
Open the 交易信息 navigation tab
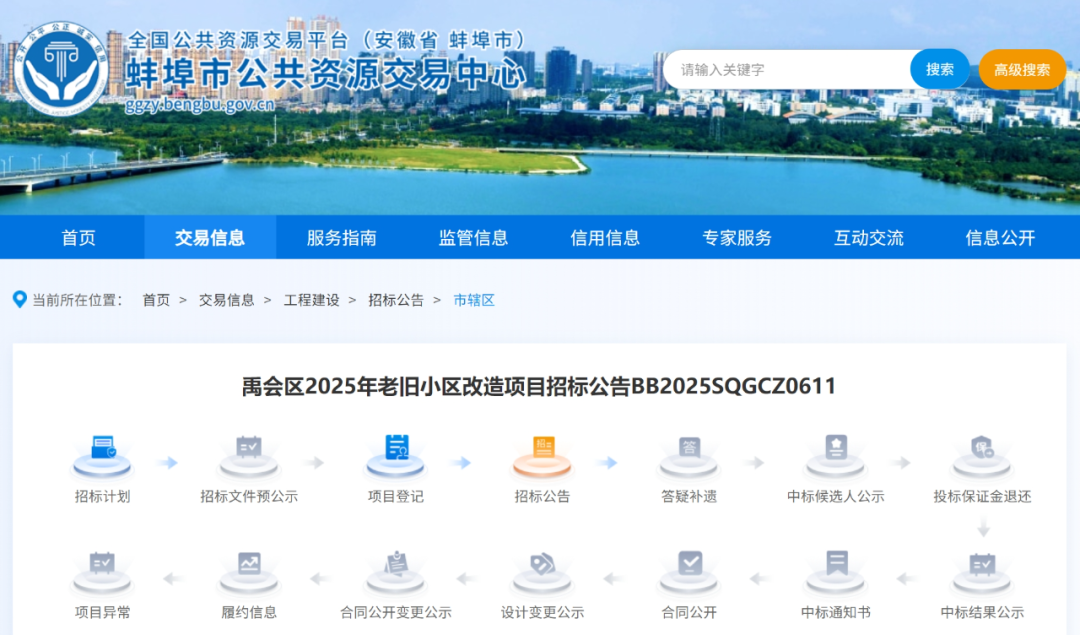[x=210, y=238]
